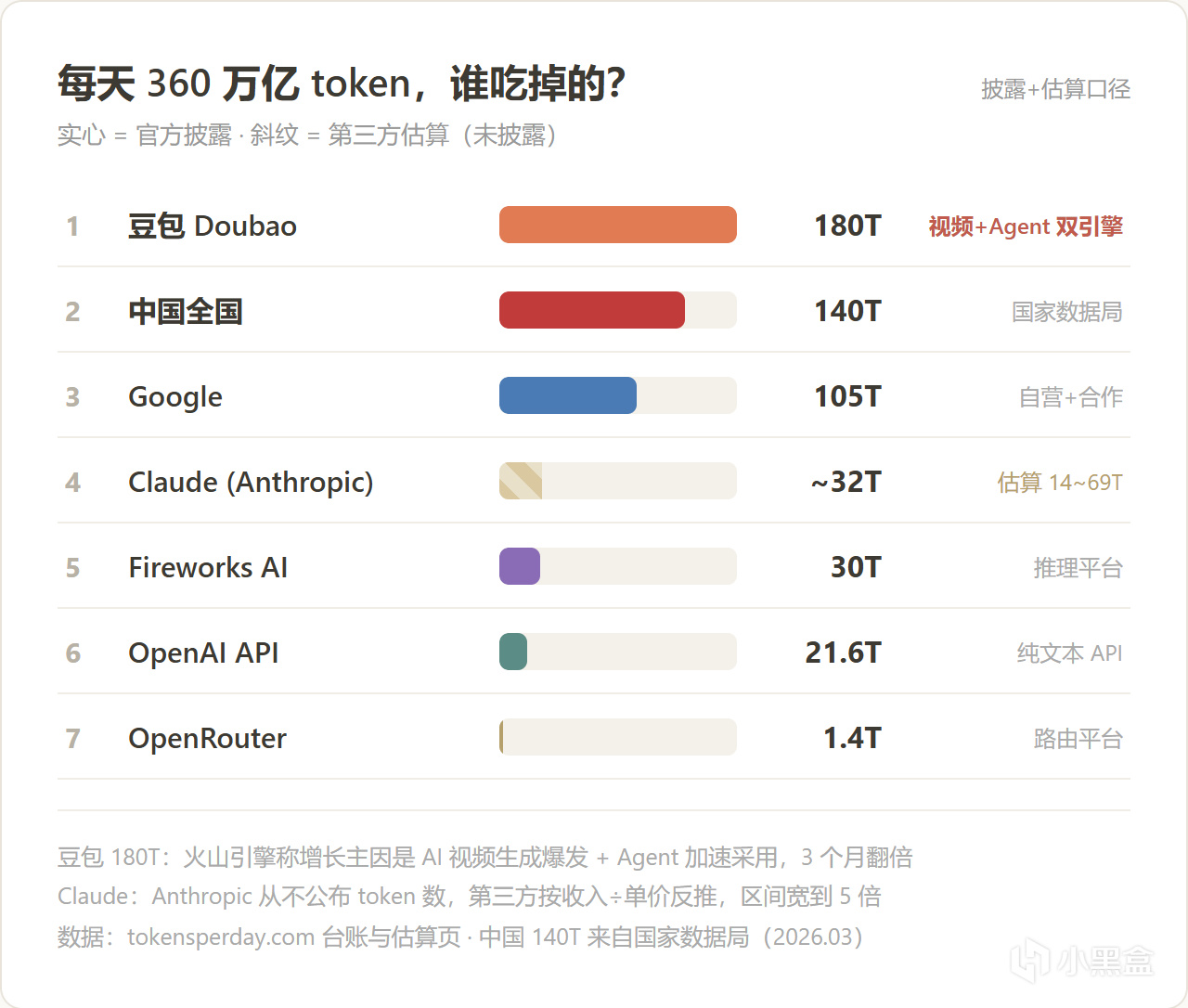Click the 视频+Agent 双引擎 annotation

pos(1026,226)
